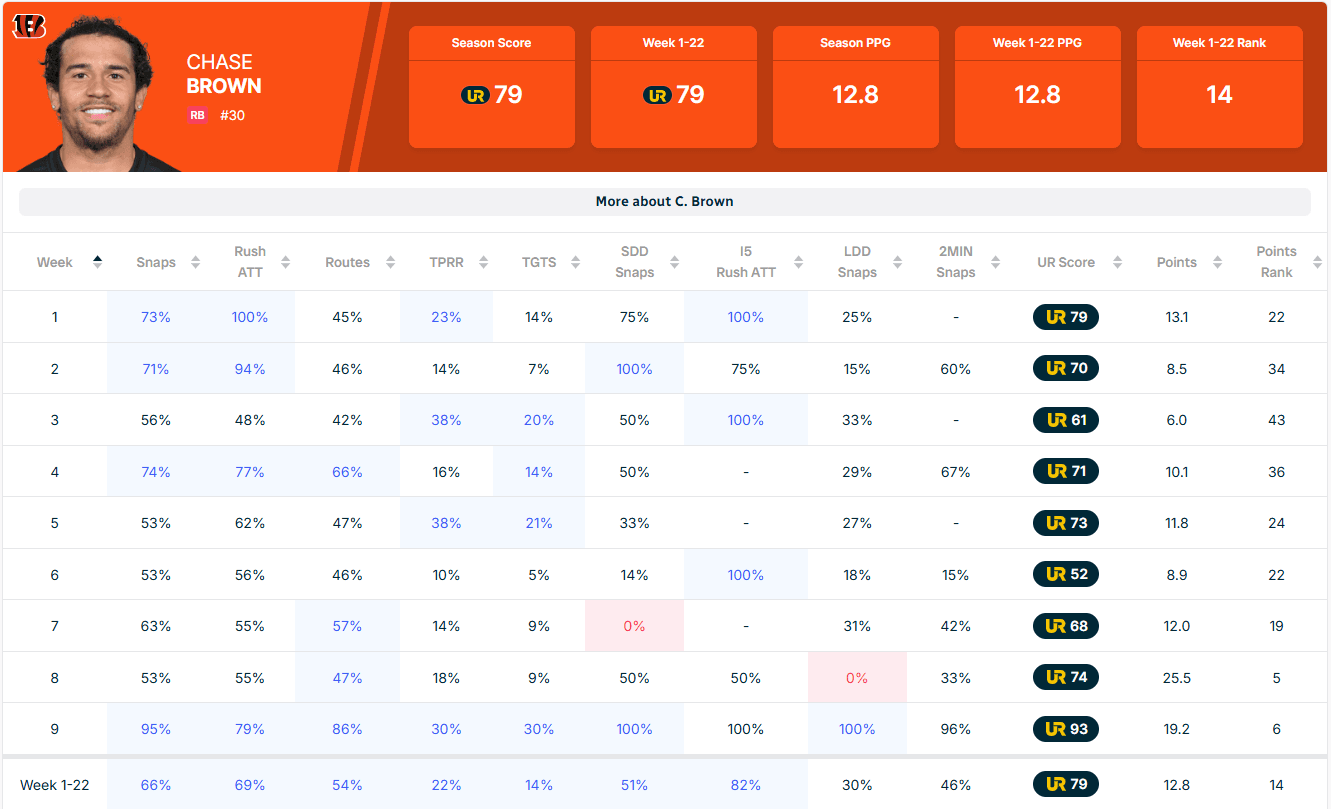Click the Points column header
This screenshot has width=1331, height=809.
pos(1176,262)
